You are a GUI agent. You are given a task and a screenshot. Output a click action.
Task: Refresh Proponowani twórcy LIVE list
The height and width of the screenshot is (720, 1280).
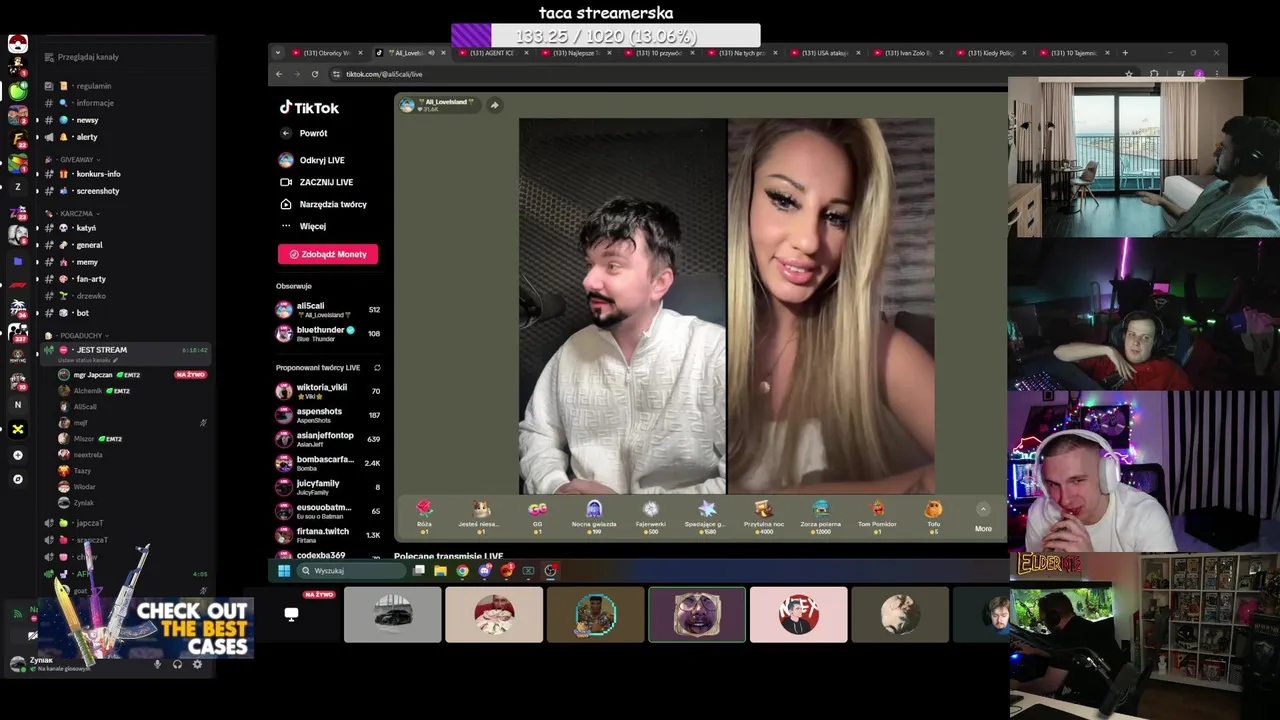(377, 368)
